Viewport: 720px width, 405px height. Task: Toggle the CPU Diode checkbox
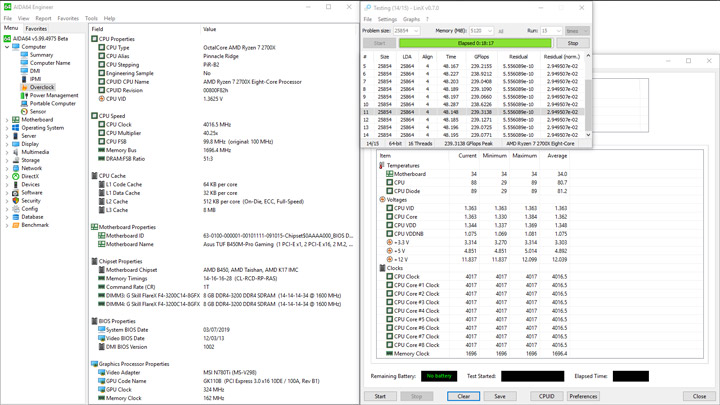click(389, 191)
